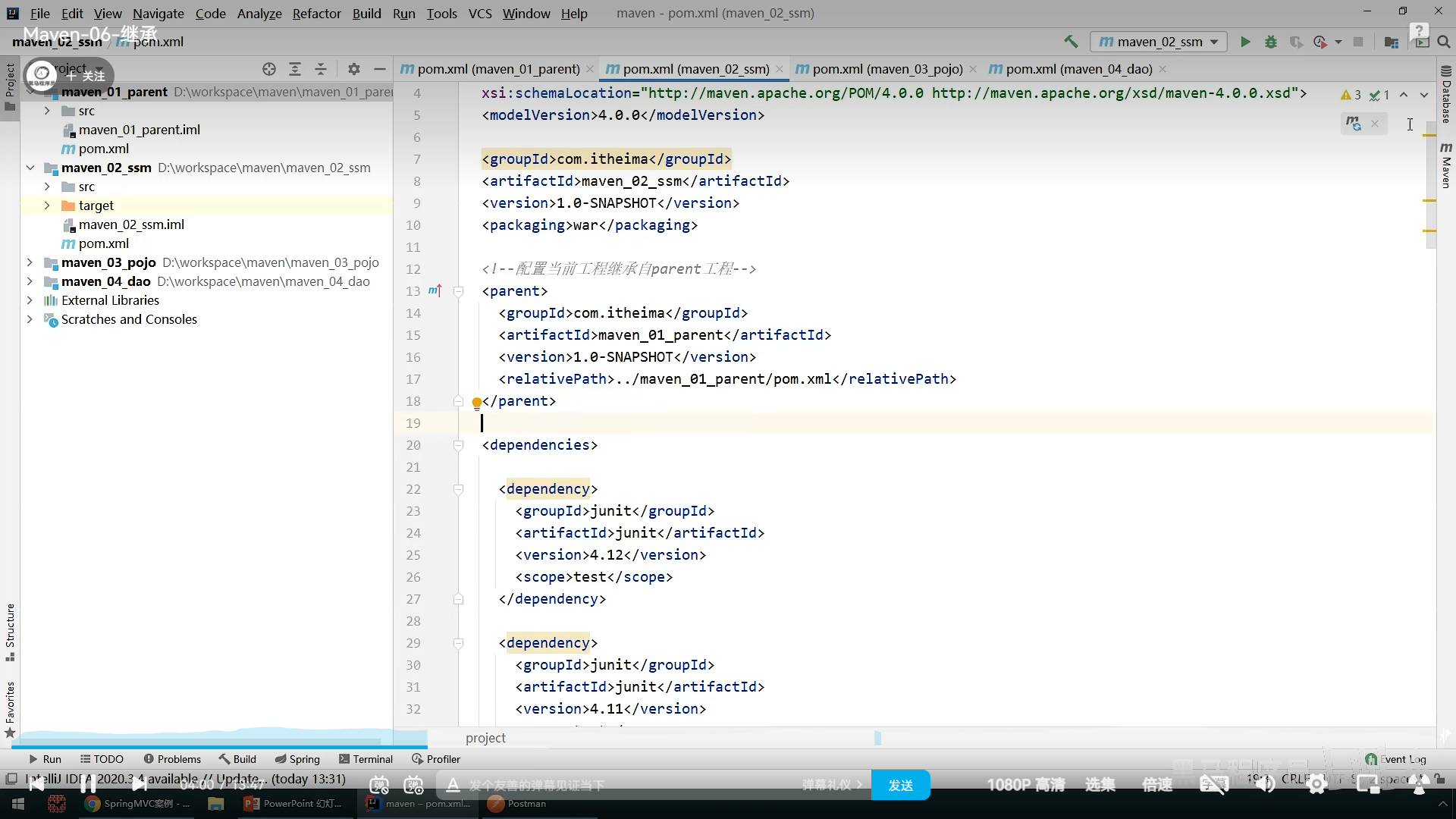Open Project panel settings gear
1456x819 pixels.
pyautogui.click(x=354, y=69)
